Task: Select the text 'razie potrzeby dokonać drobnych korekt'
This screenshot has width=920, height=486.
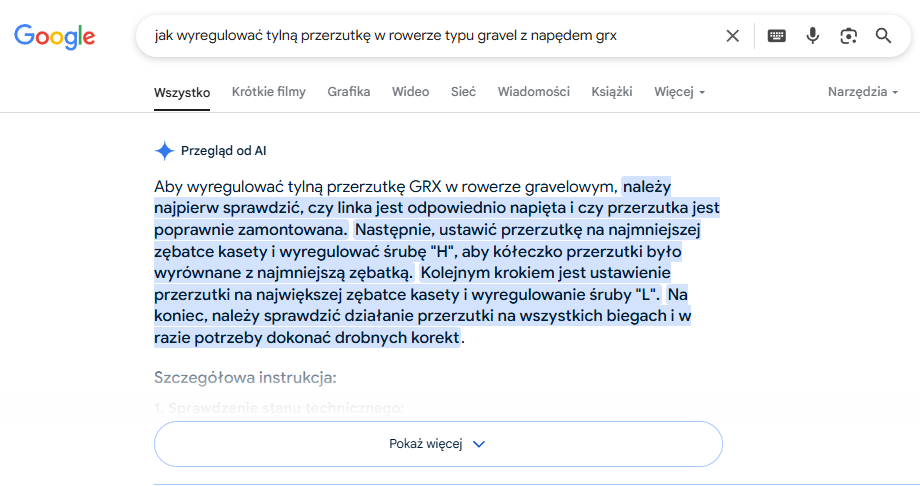Action: 307,338
